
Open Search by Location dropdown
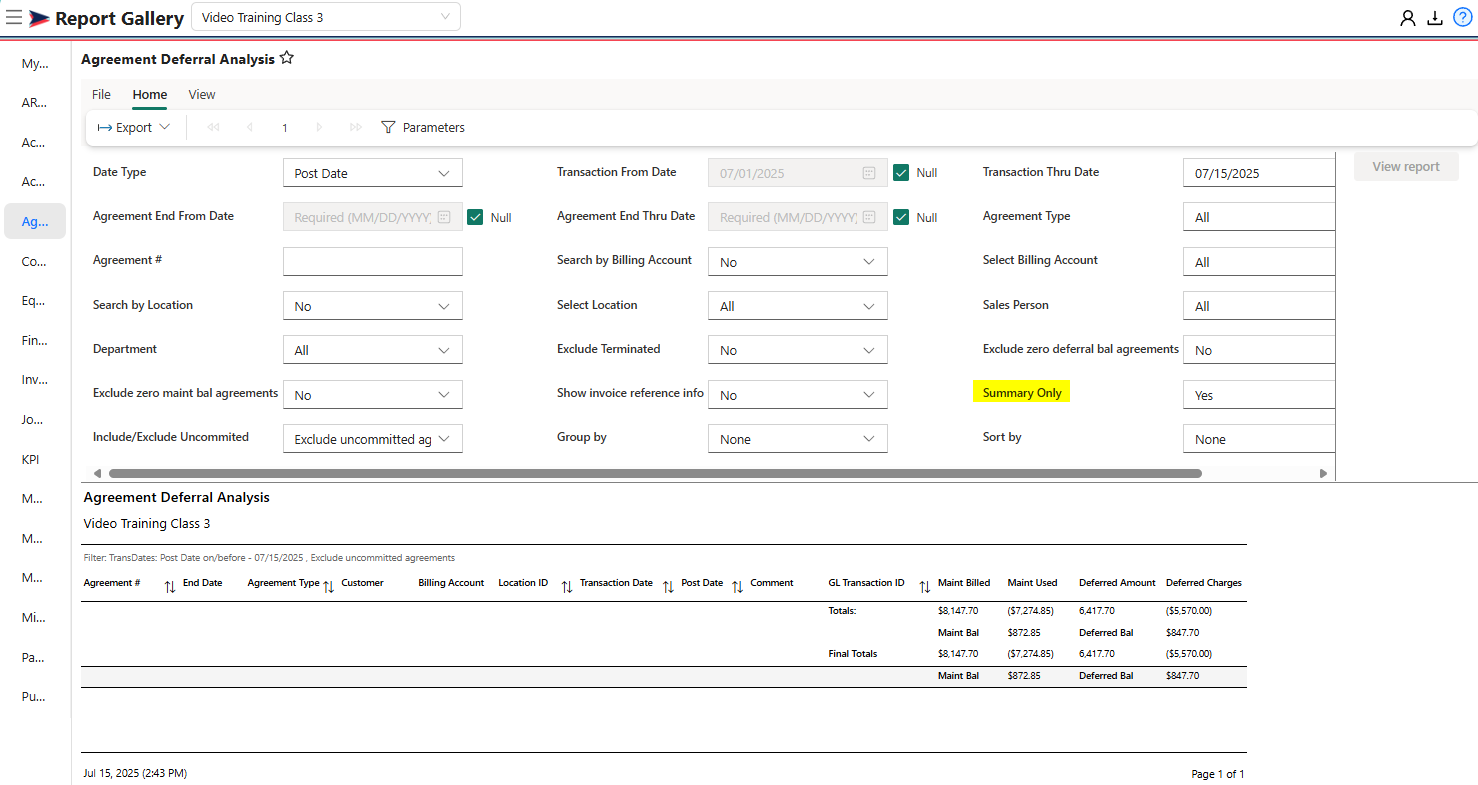pos(373,306)
